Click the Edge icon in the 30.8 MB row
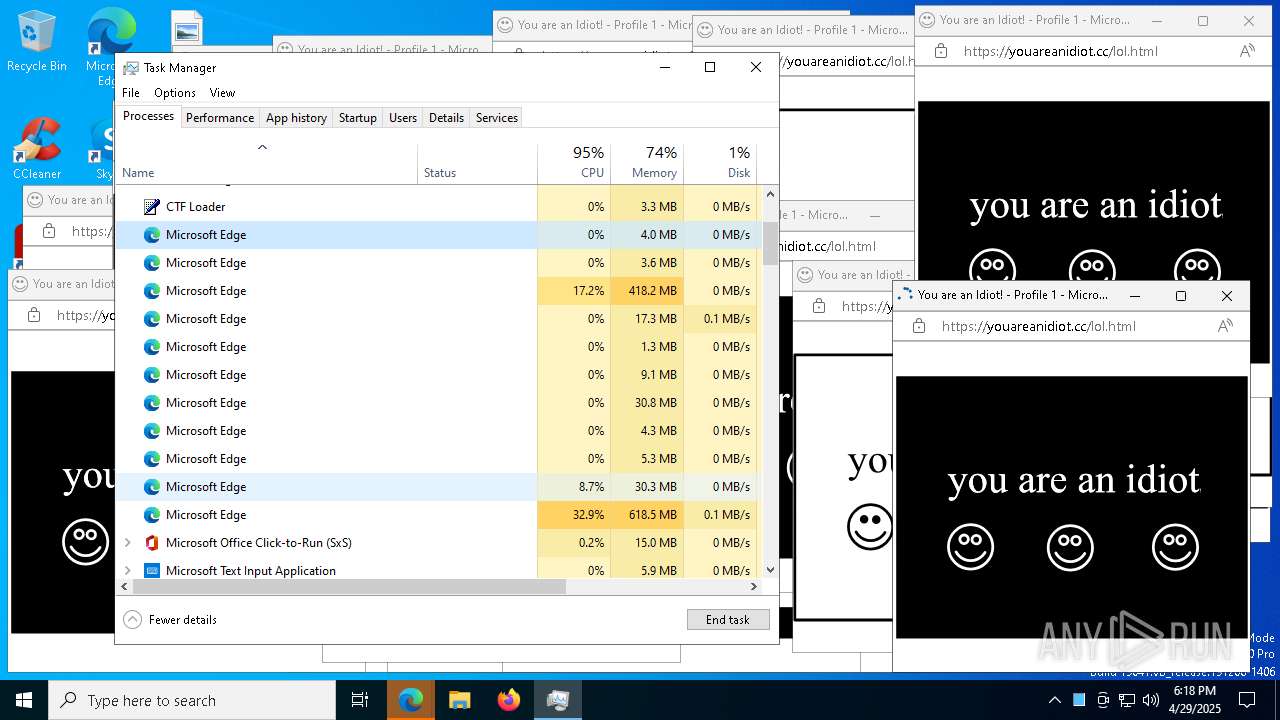 [152, 403]
